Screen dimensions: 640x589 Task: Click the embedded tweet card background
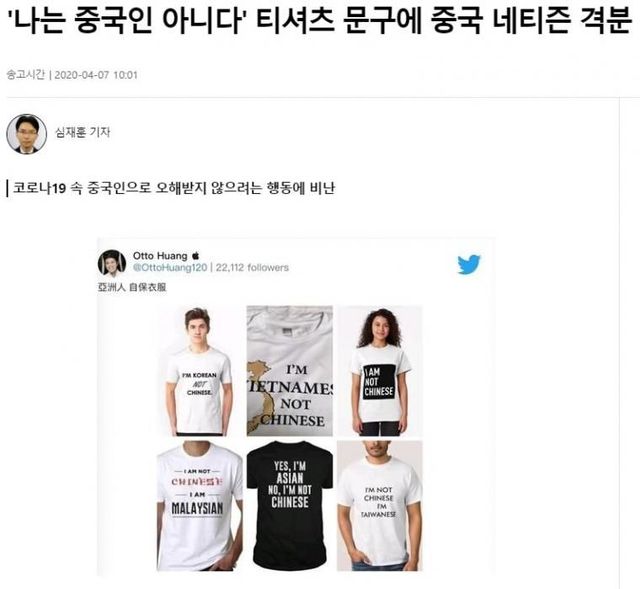[x=457, y=408]
